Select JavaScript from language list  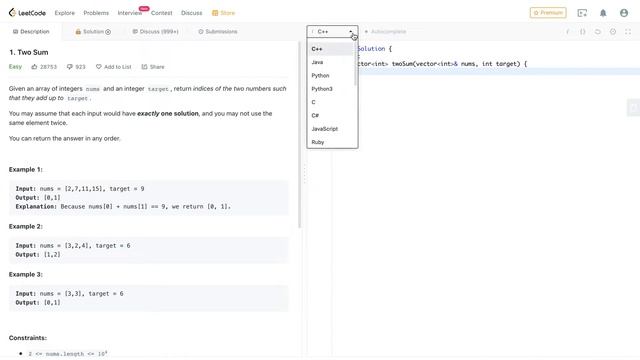pos(330,129)
